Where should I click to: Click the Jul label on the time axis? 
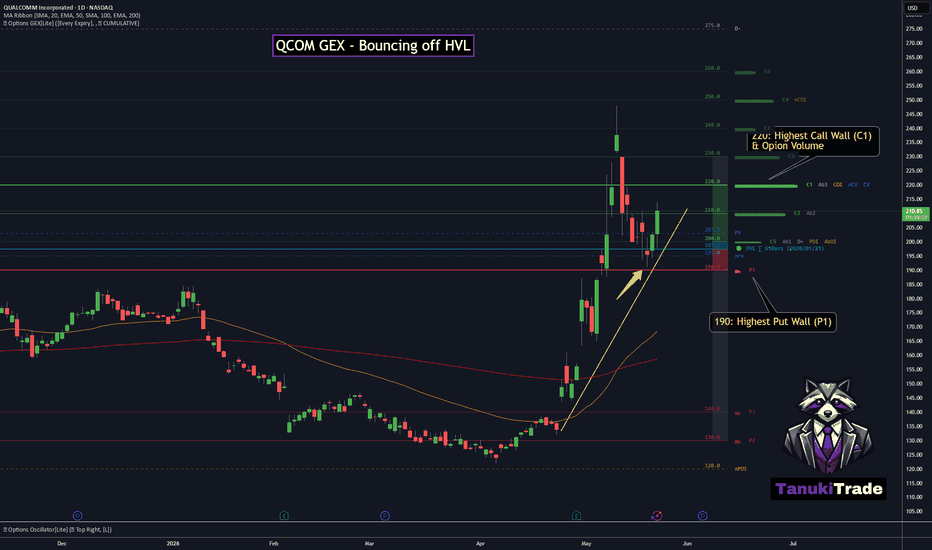[x=793, y=543]
